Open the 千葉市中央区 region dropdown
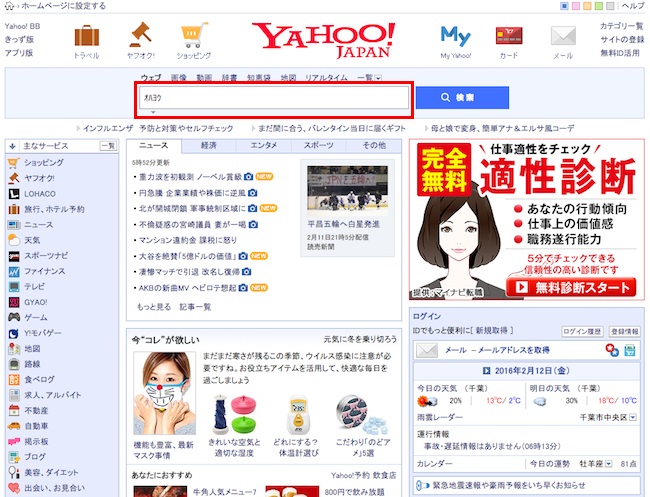 coord(633,417)
